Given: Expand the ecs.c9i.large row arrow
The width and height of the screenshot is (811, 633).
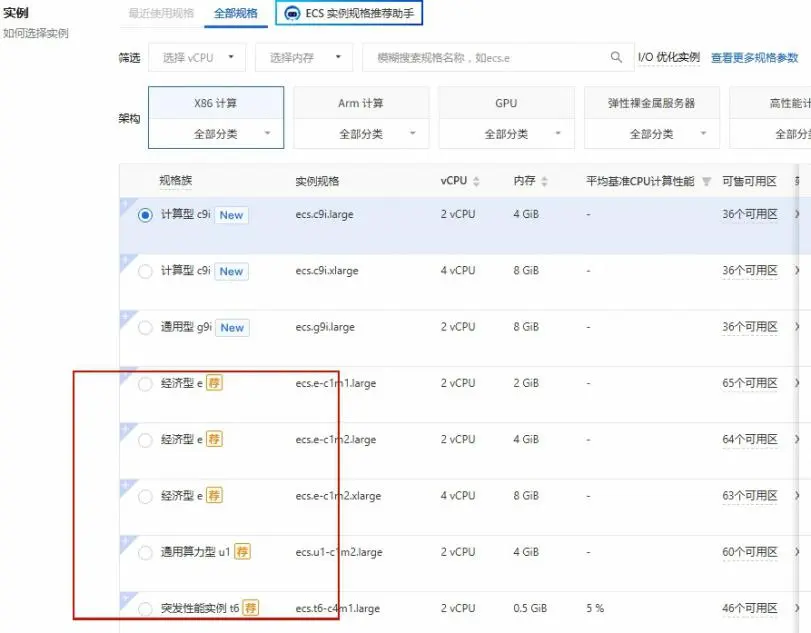Looking at the screenshot, I should 797,214.
